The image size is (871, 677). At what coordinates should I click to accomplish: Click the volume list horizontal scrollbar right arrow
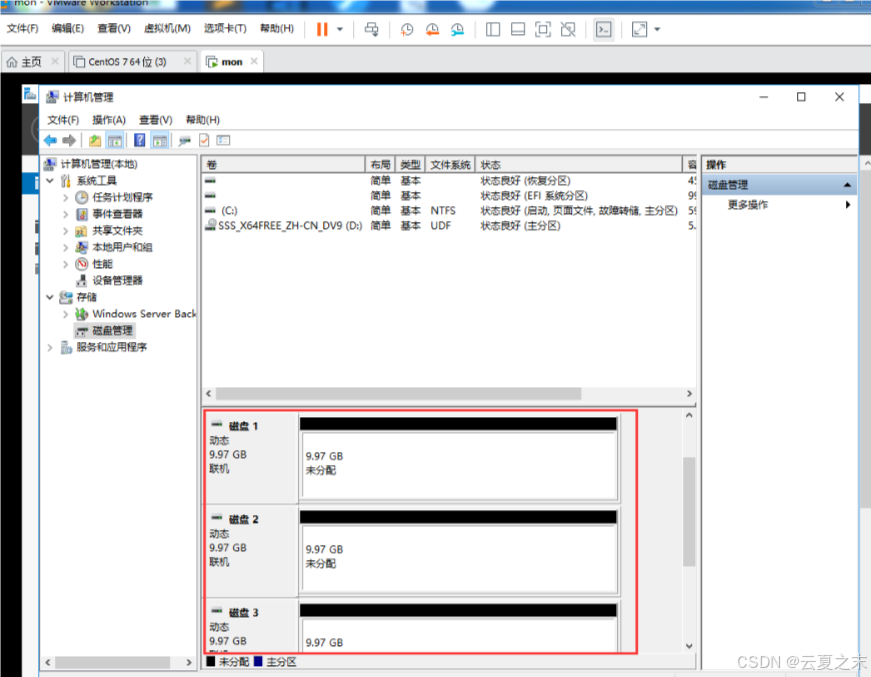click(689, 393)
